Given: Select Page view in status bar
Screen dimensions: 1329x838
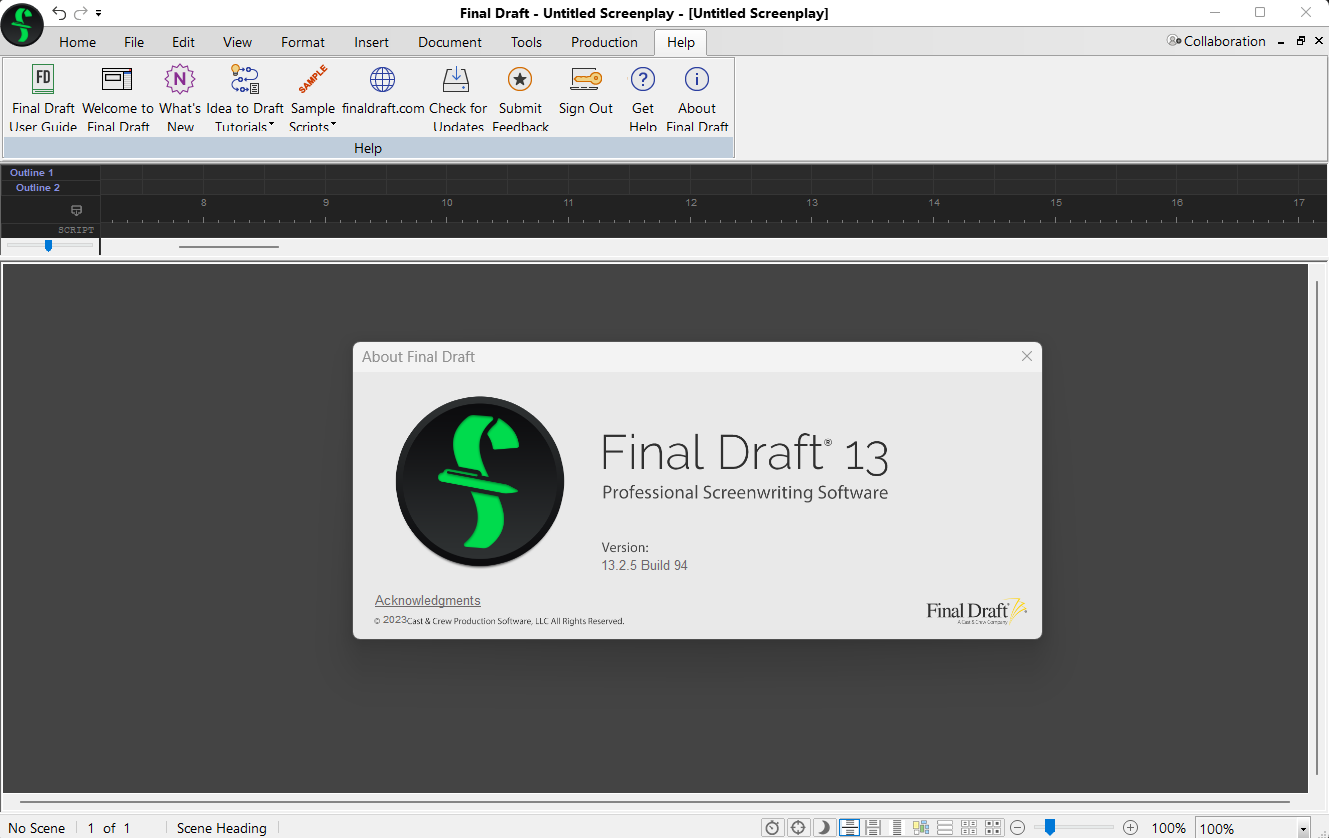Looking at the screenshot, I should pos(873,827).
